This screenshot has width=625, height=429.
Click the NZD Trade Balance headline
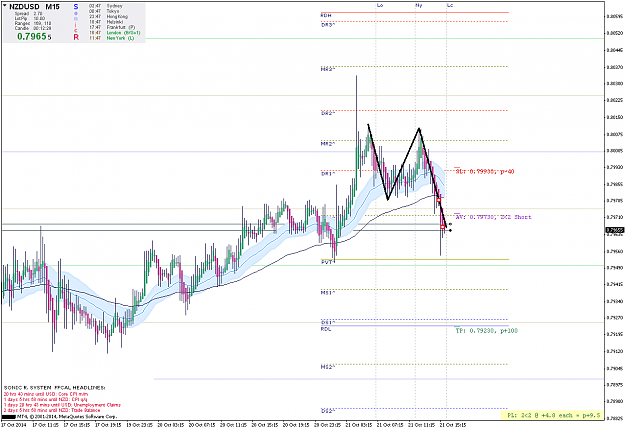(x=52, y=410)
